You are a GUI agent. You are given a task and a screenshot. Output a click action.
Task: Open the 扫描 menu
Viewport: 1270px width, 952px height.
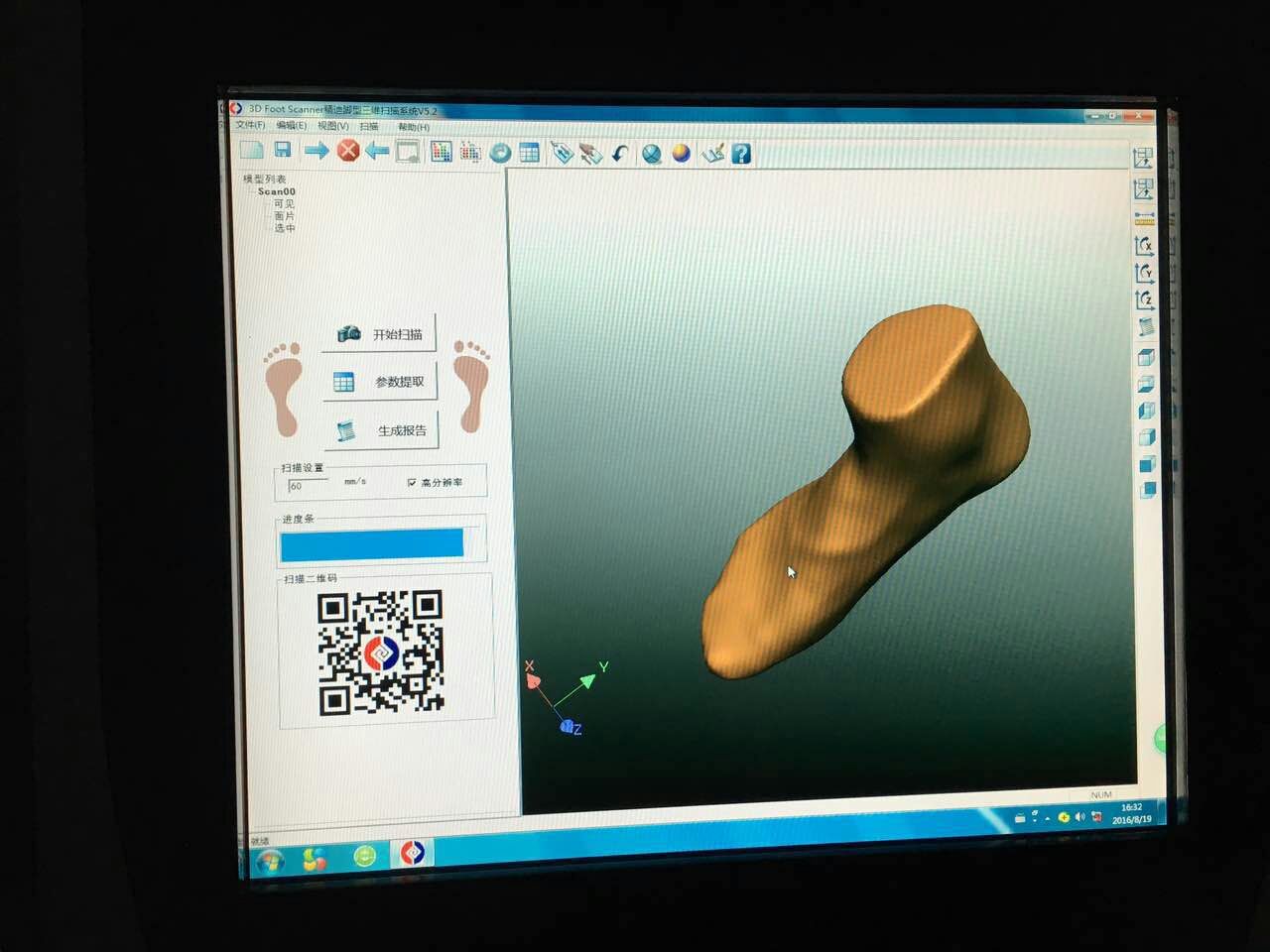tap(369, 127)
